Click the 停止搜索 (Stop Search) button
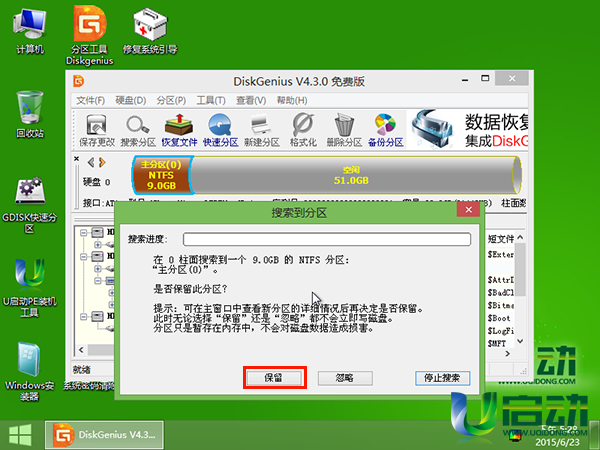Screen dimensions: 600x450 tap(443, 378)
